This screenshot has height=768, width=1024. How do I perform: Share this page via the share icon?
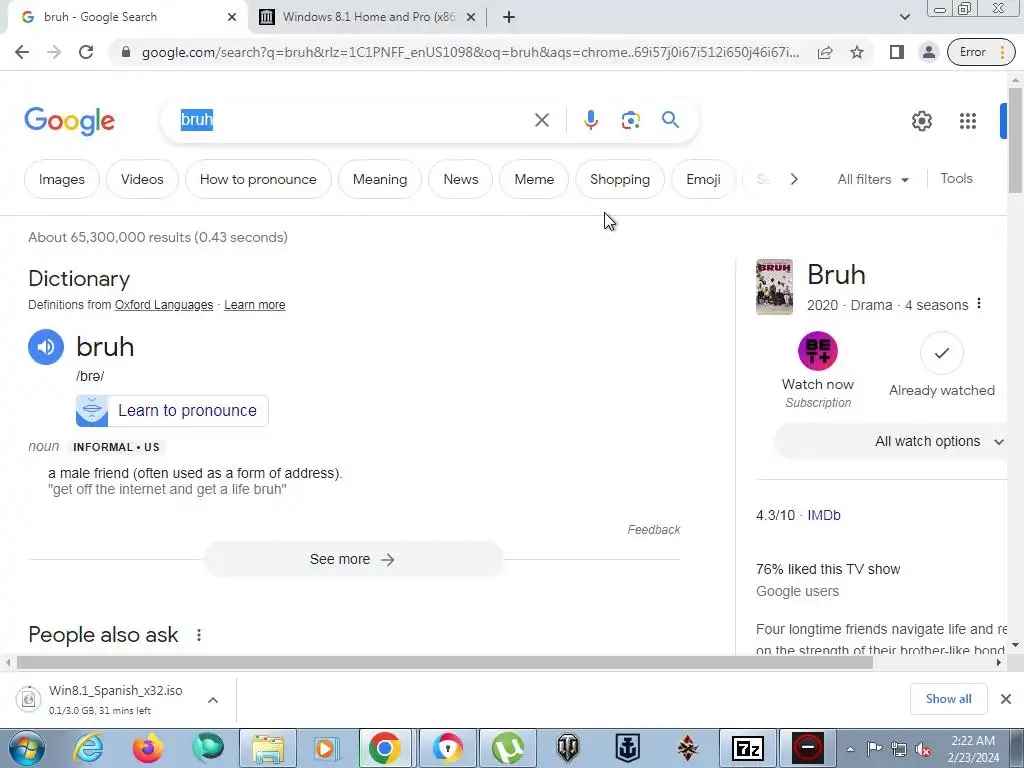click(x=825, y=52)
